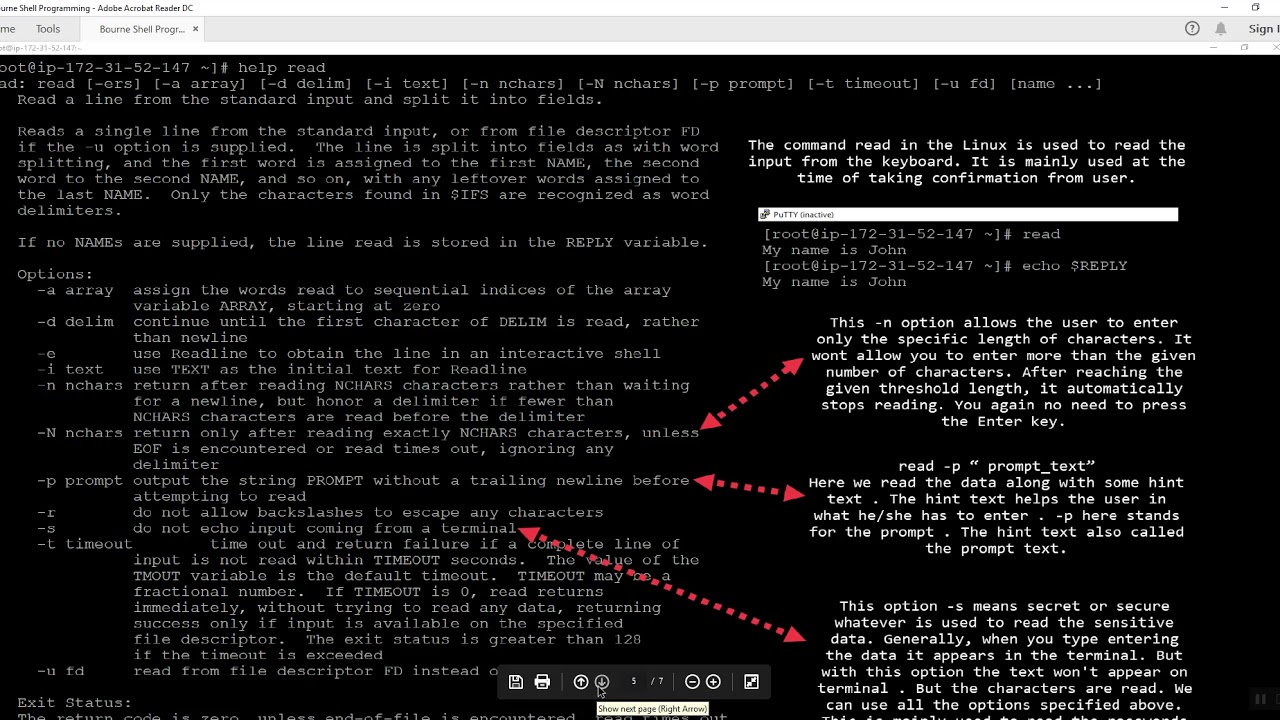Open the notifications bell

pos(1221,29)
